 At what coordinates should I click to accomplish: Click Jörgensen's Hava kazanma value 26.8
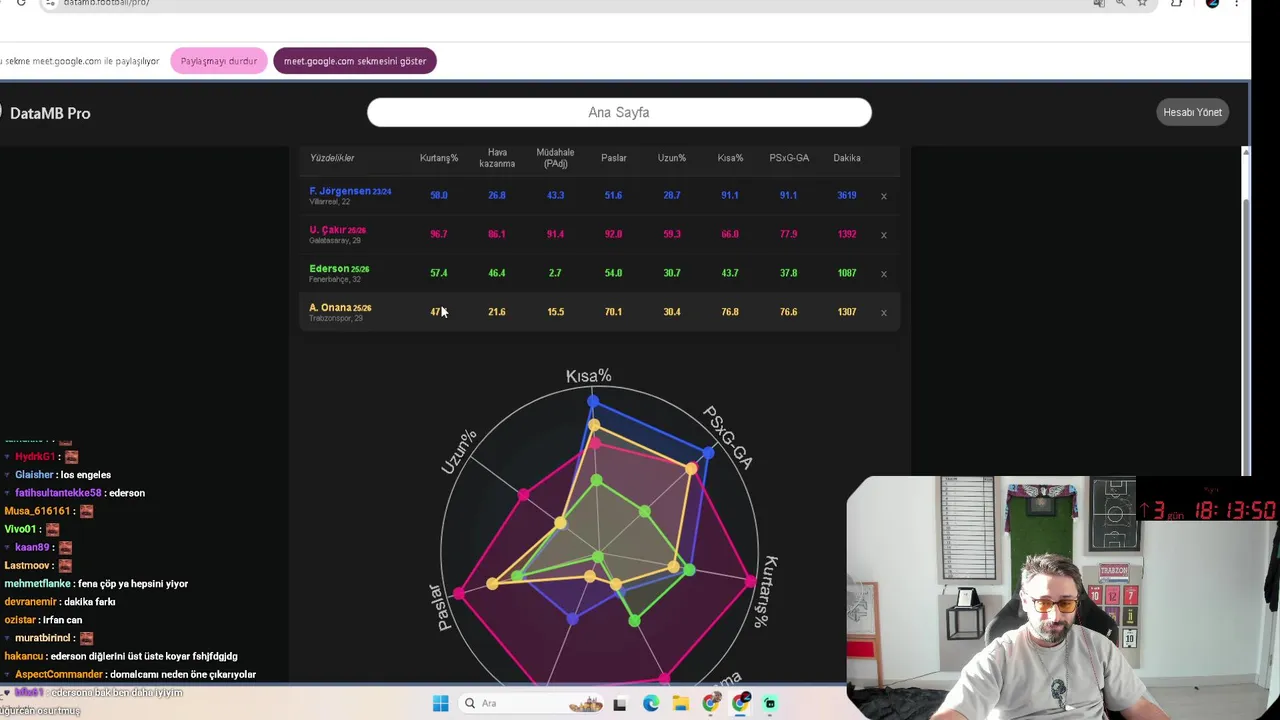(x=497, y=196)
